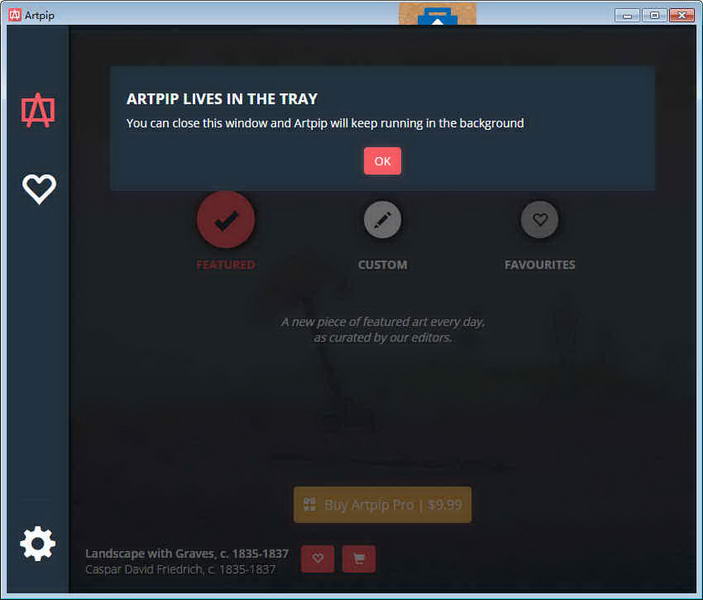Image resolution: width=703 pixels, height=600 pixels.
Task: Select the Favourites heart circle icon
Action: tap(540, 220)
